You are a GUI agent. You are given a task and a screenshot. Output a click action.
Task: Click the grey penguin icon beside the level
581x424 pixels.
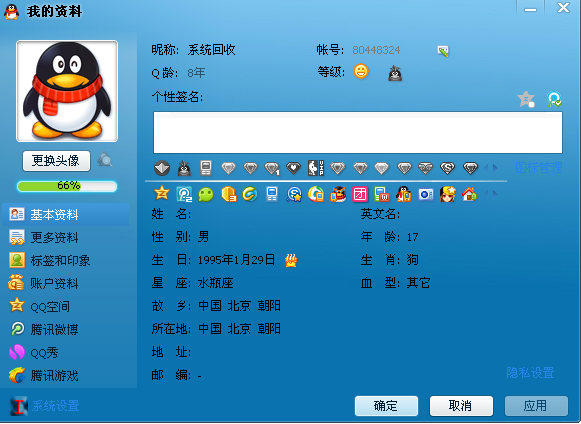[395, 73]
